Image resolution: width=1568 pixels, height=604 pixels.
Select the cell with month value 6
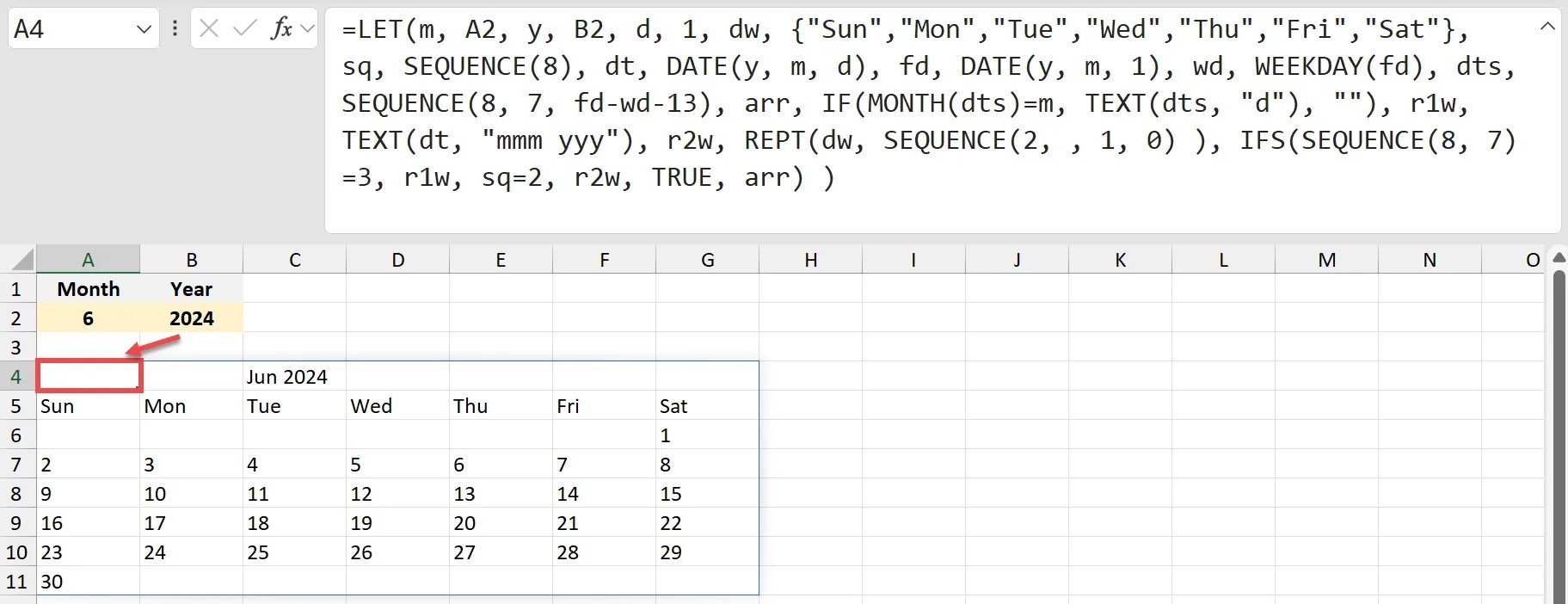(x=88, y=318)
